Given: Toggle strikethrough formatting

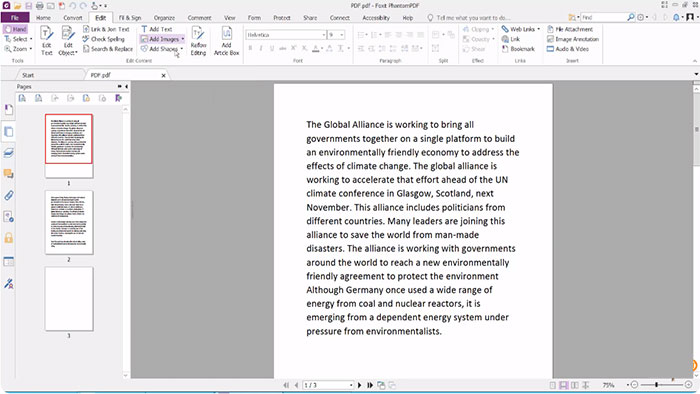Looking at the screenshot, I should [283, 48].
